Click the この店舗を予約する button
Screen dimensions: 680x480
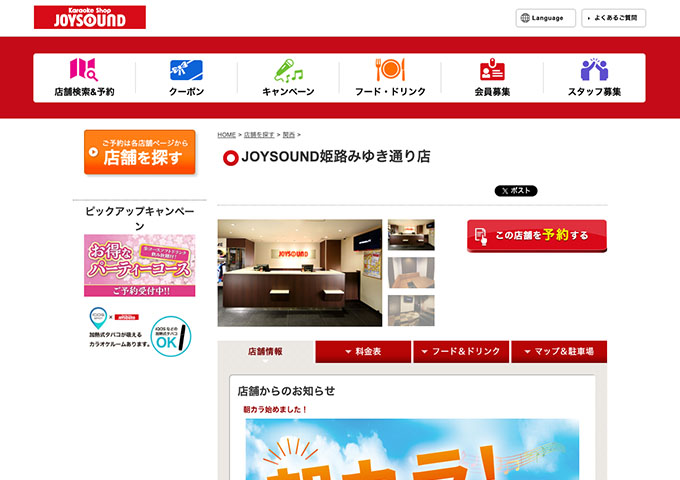click(537, 235)
